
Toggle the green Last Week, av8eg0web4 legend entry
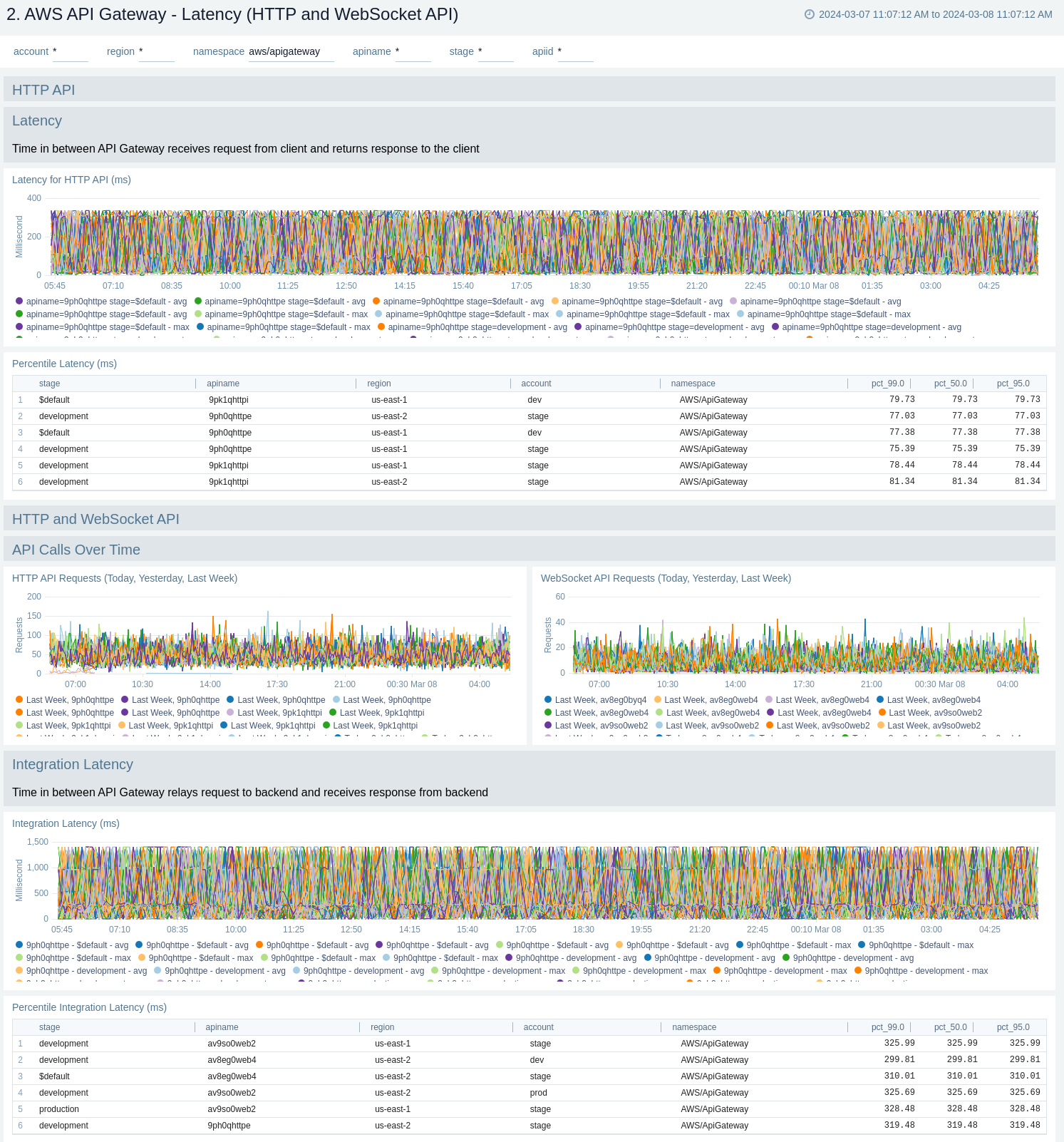pyautogui.click(x=596, y=713)
